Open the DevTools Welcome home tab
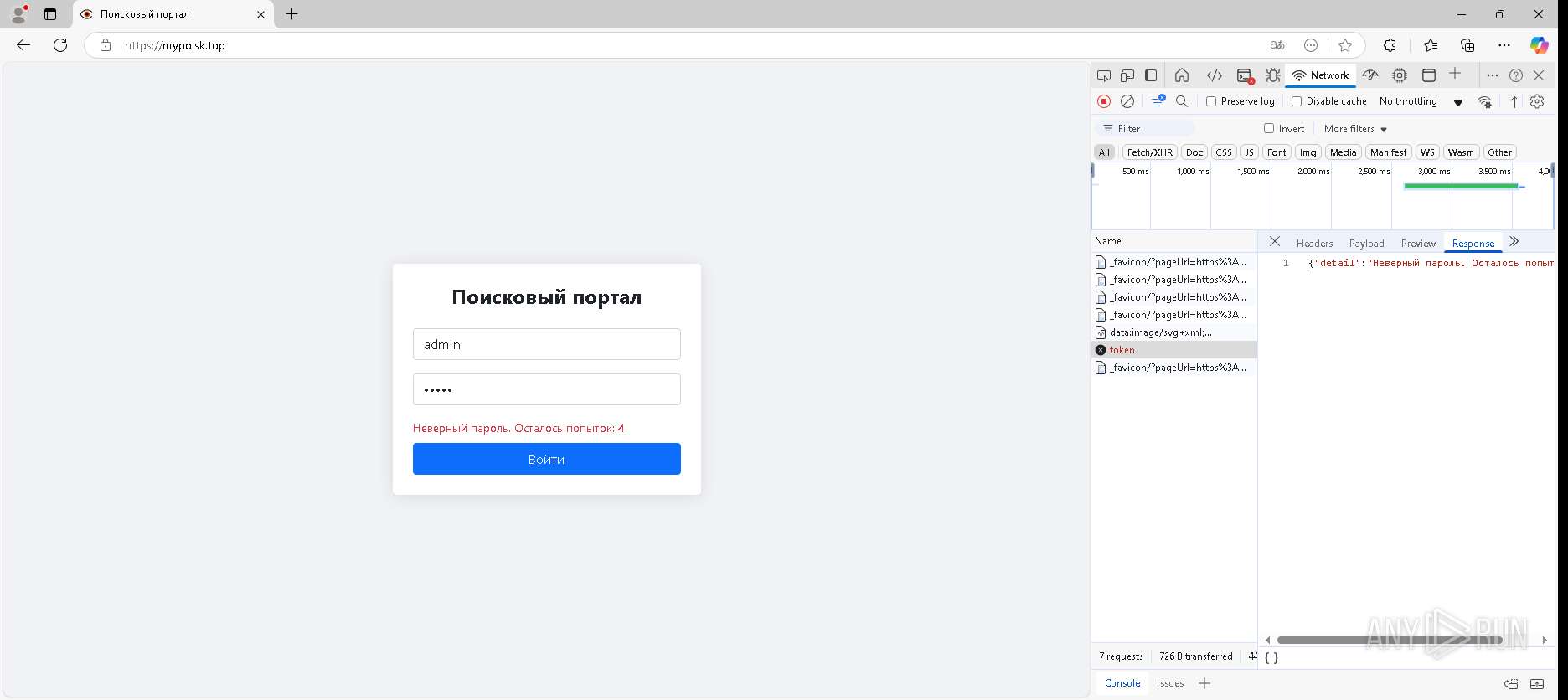 tap(1182, 75)
